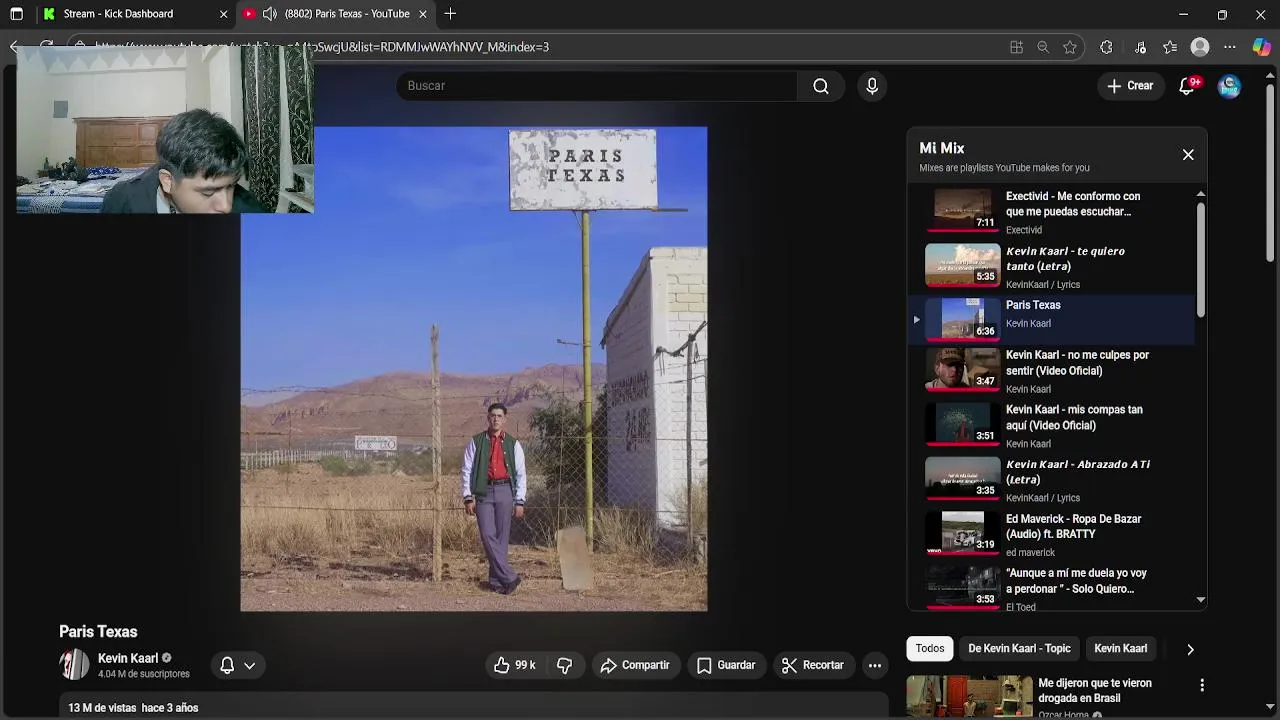
Task: Open the browser zoom magnifier icon
Action: click(1043, 47)
